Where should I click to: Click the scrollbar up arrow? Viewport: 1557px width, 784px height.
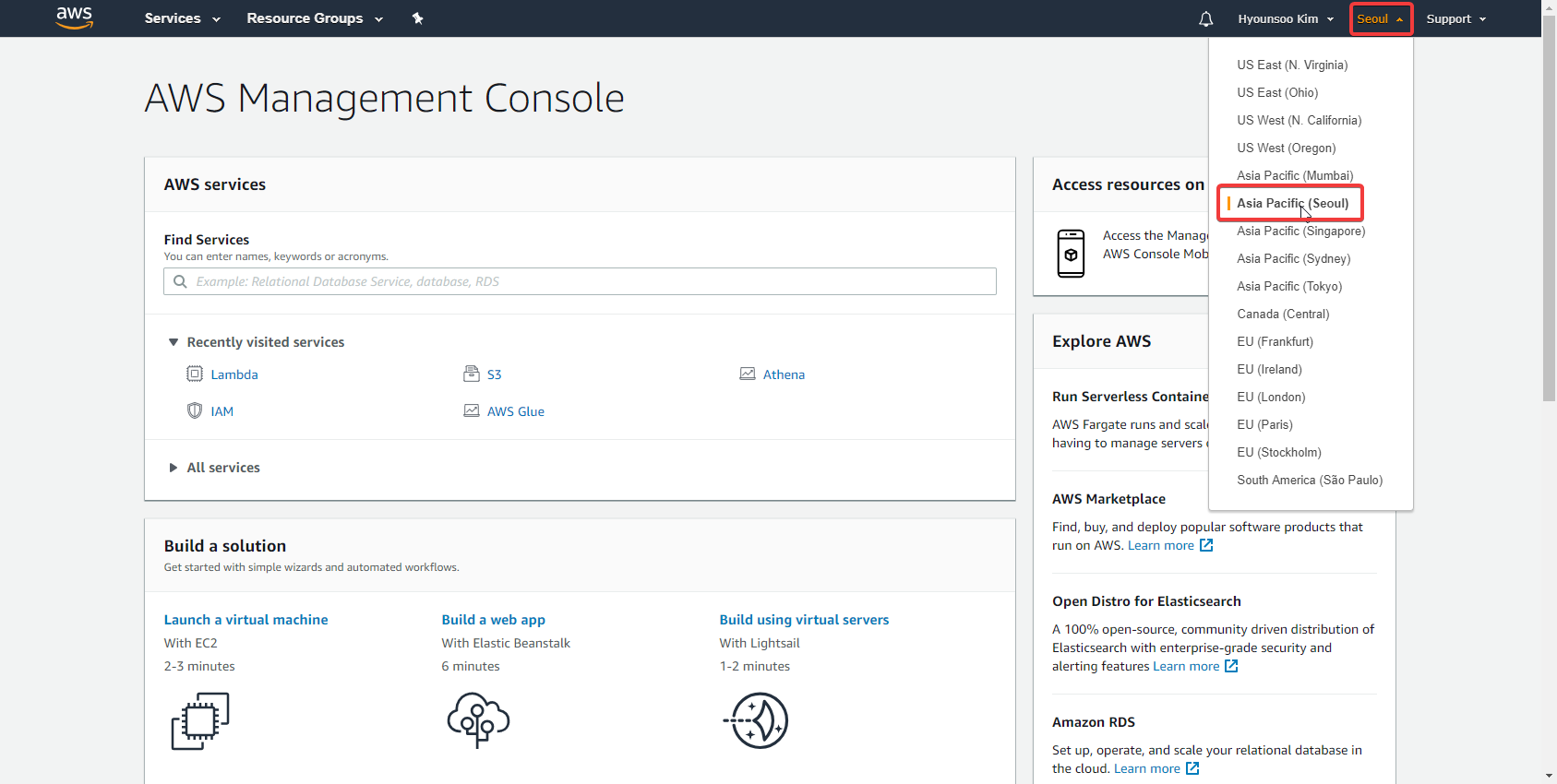[1549, 6]
